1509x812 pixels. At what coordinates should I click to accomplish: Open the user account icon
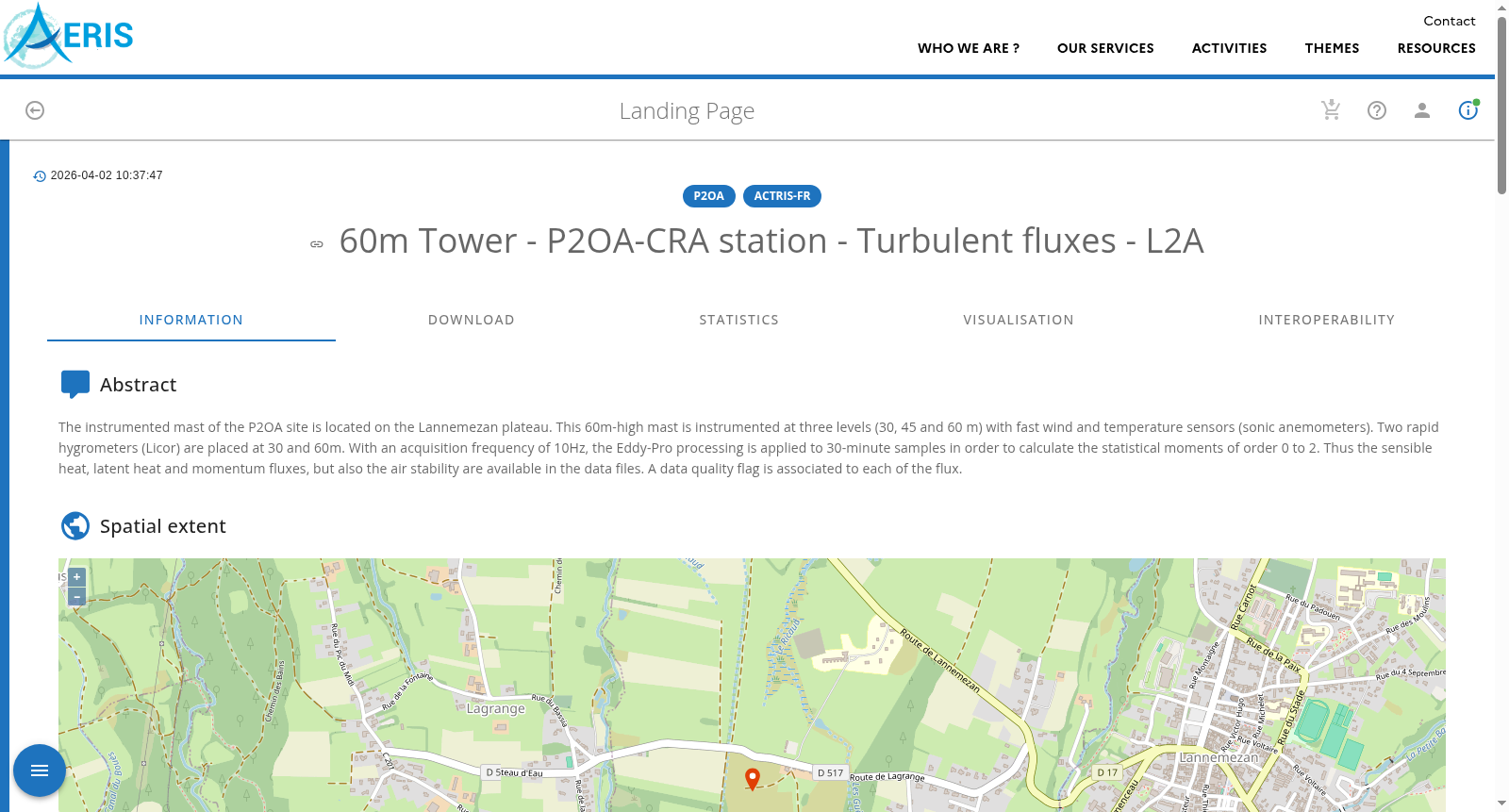(1422, 110)
